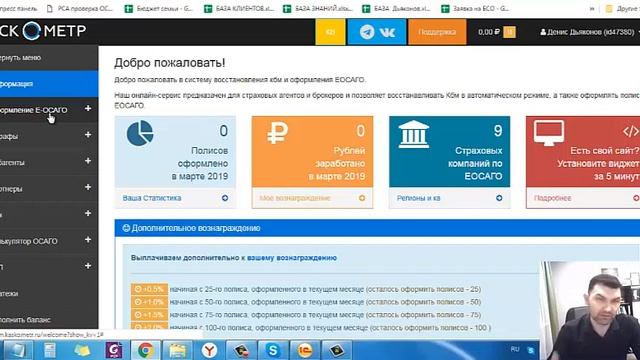The width and height of the screenshot is (640, 360).
Task: Show more bookmarks chevron
Action: (x=592, y=9)
